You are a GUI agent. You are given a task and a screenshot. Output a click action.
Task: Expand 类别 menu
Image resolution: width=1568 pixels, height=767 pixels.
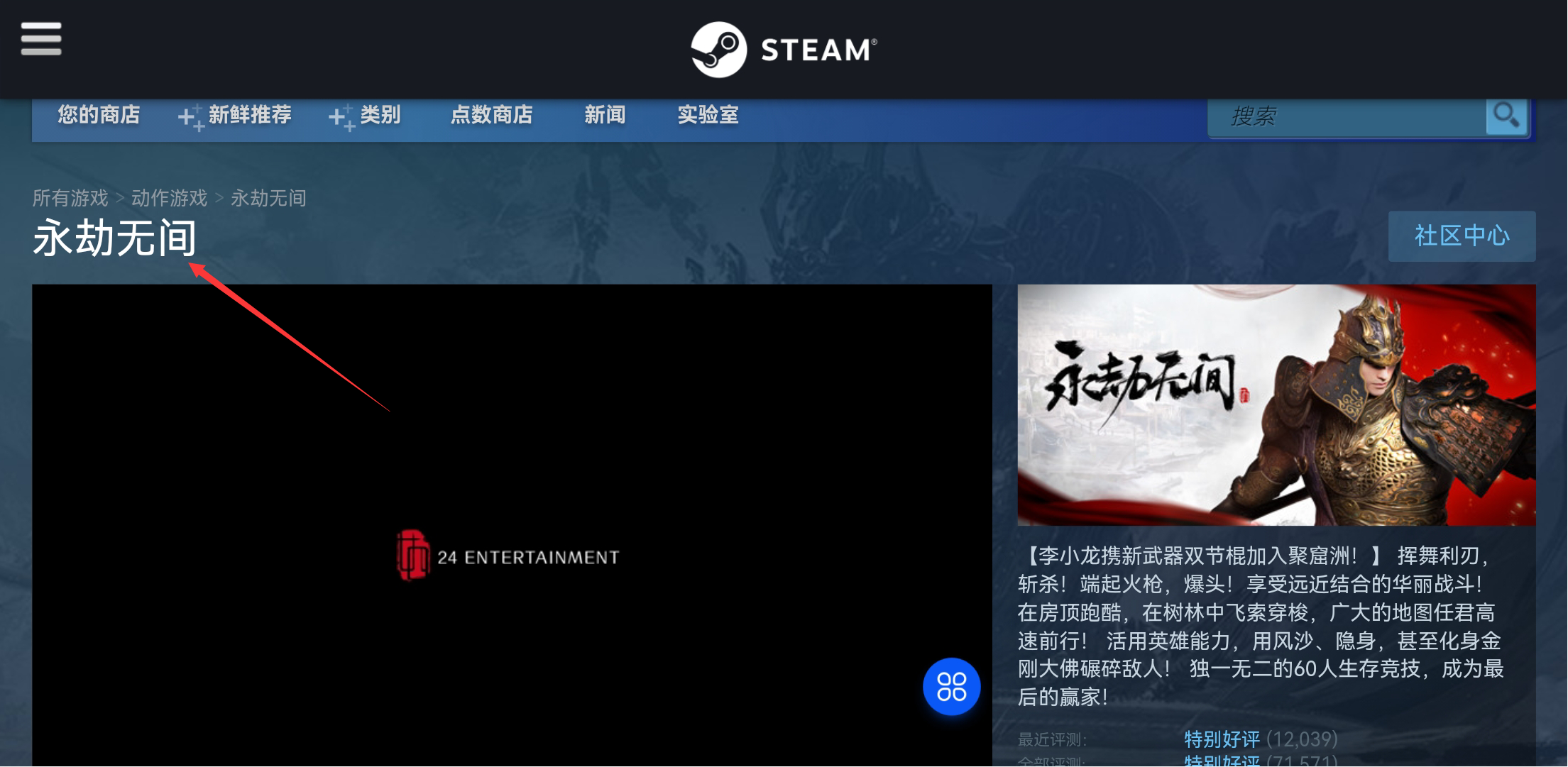coord(365,116)
